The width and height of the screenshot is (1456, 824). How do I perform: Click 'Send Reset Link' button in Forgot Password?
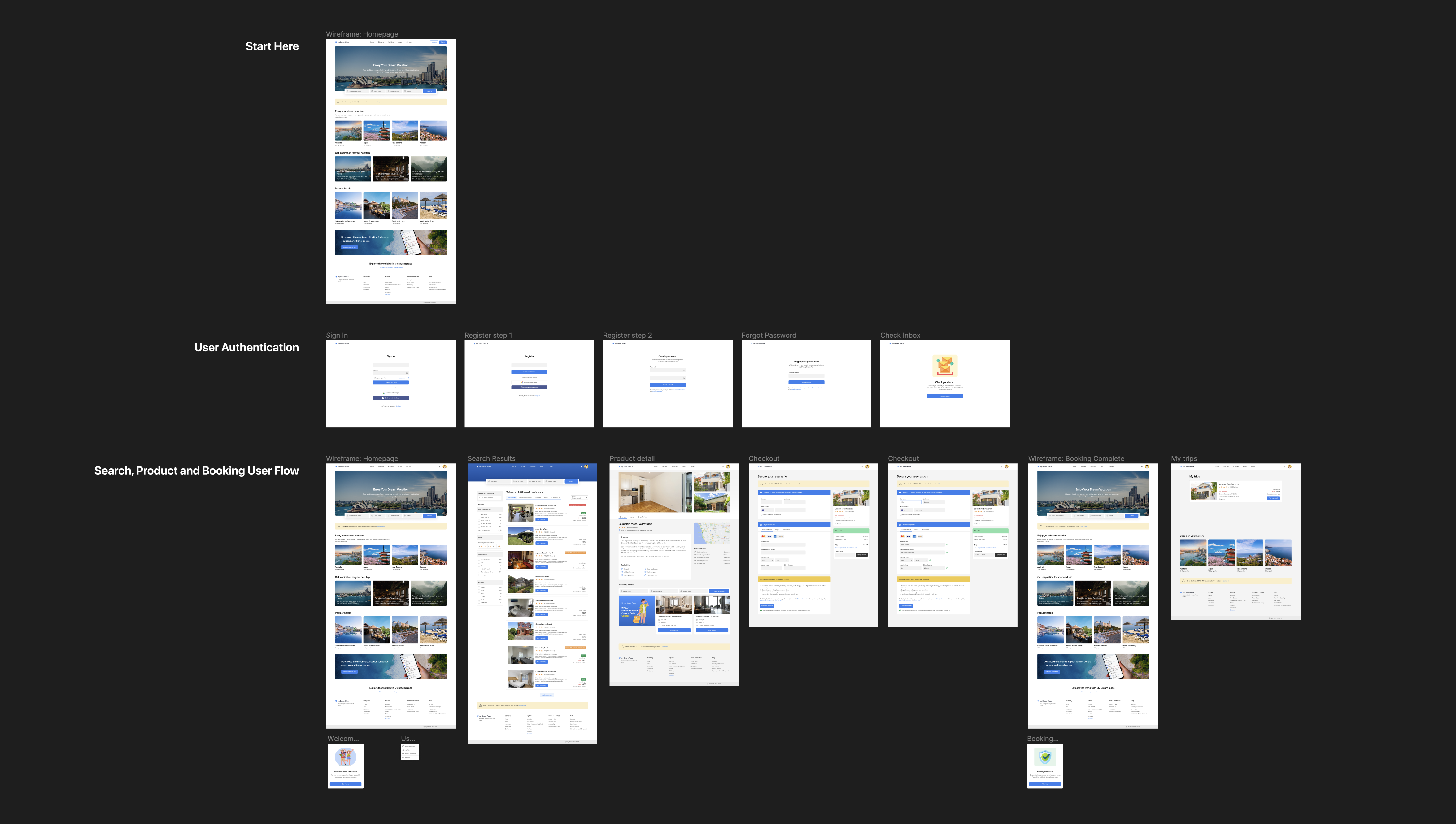click(807, 383)
